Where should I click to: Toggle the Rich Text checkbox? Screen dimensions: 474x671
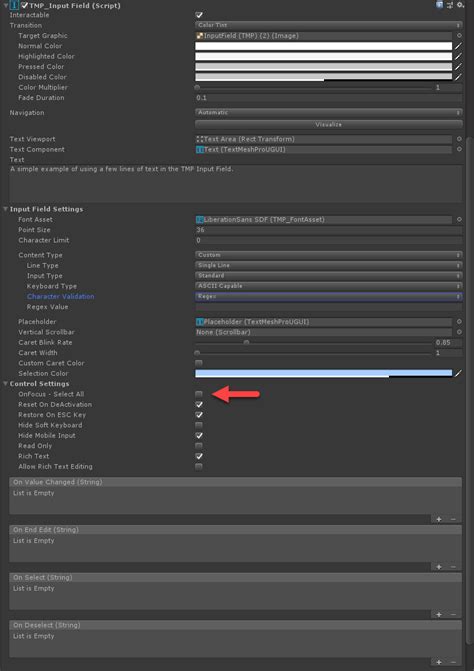click(x=199, y=456)
